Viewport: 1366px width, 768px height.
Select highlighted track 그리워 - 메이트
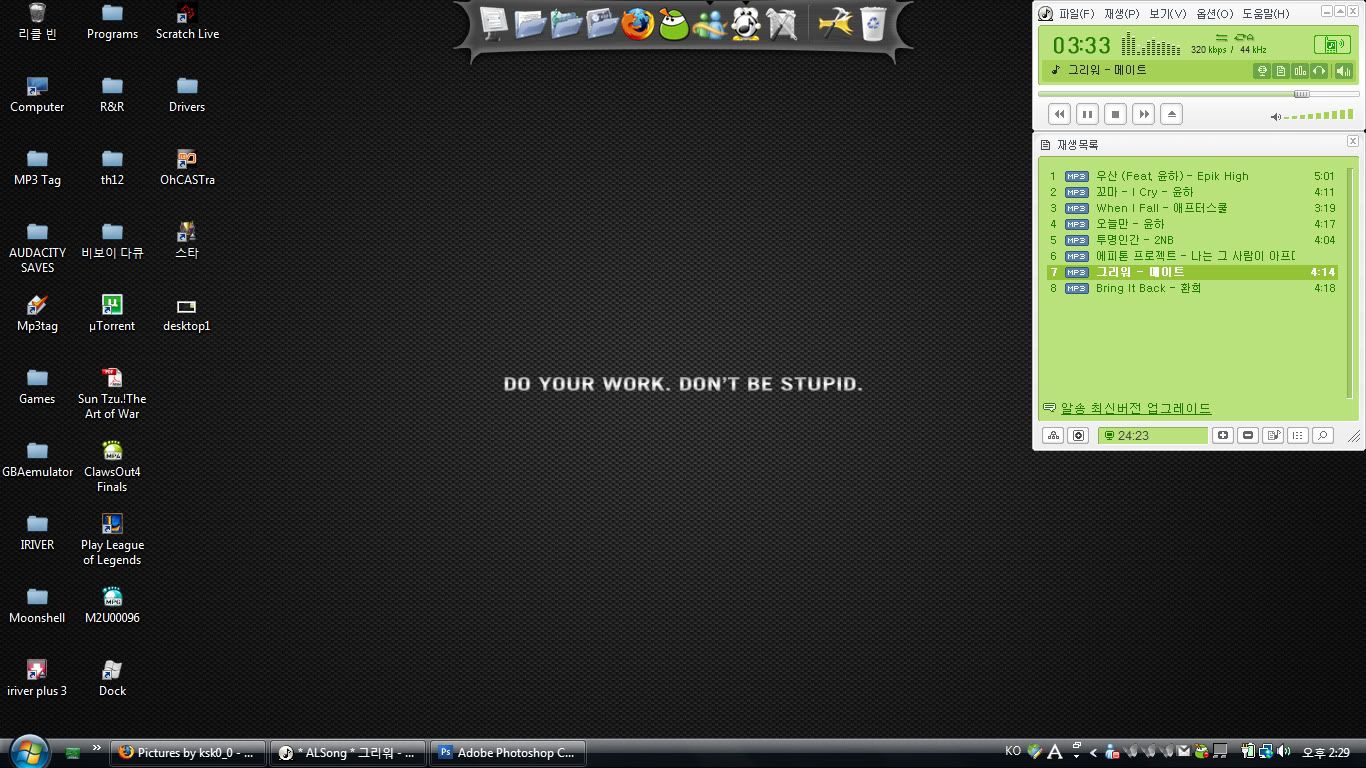(x=1192, y=272)
